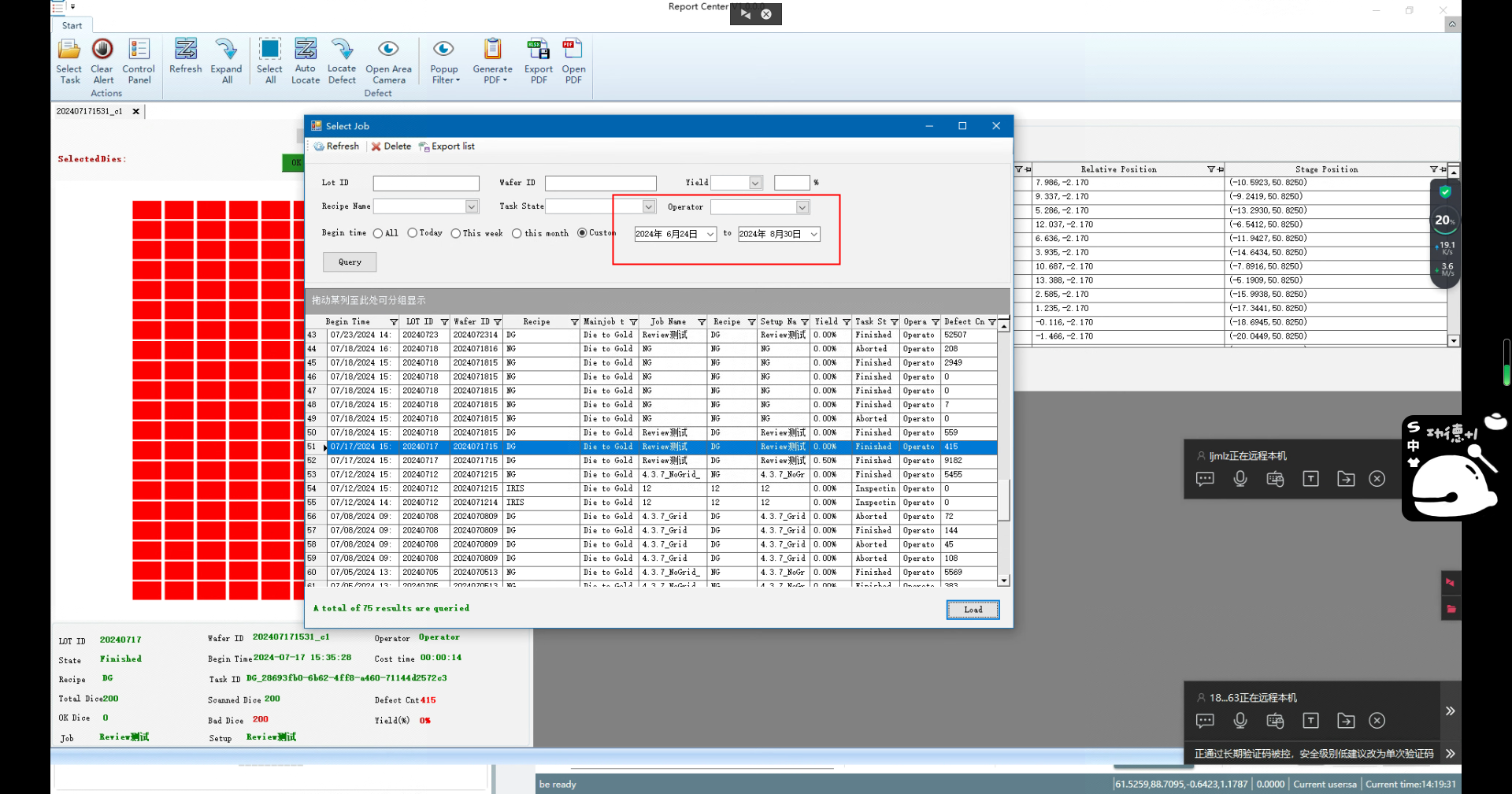Viewport: 1512px width, 794px height.
Task: Open the Task State dropdown
Action: coord(648,206)
